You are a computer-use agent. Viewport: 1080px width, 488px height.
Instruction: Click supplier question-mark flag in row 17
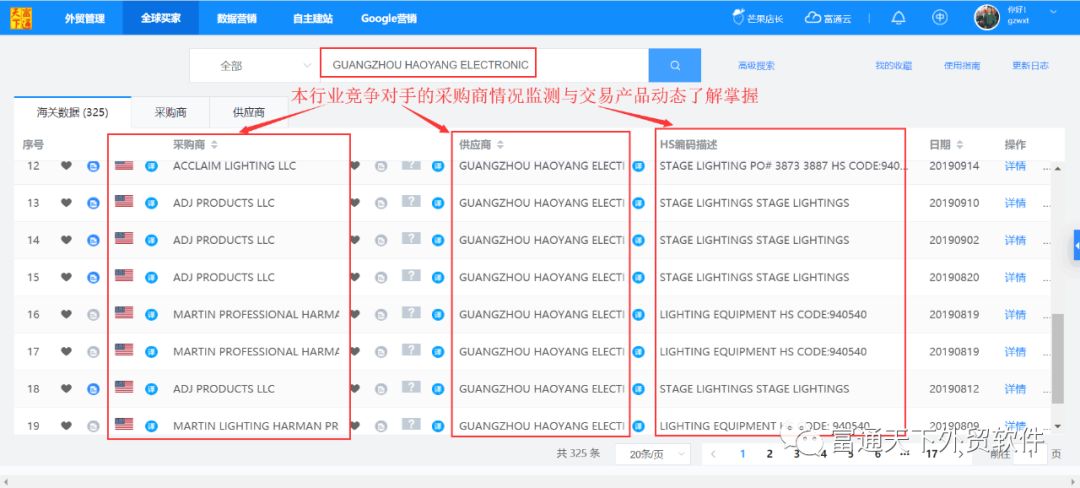click(411, 350)
